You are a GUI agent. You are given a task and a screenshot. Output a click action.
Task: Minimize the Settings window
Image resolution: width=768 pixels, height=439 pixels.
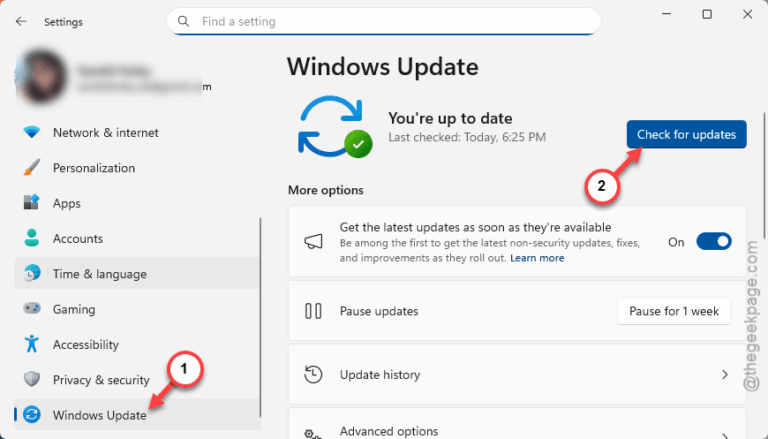pyautogui.click(x=666, y=15)
